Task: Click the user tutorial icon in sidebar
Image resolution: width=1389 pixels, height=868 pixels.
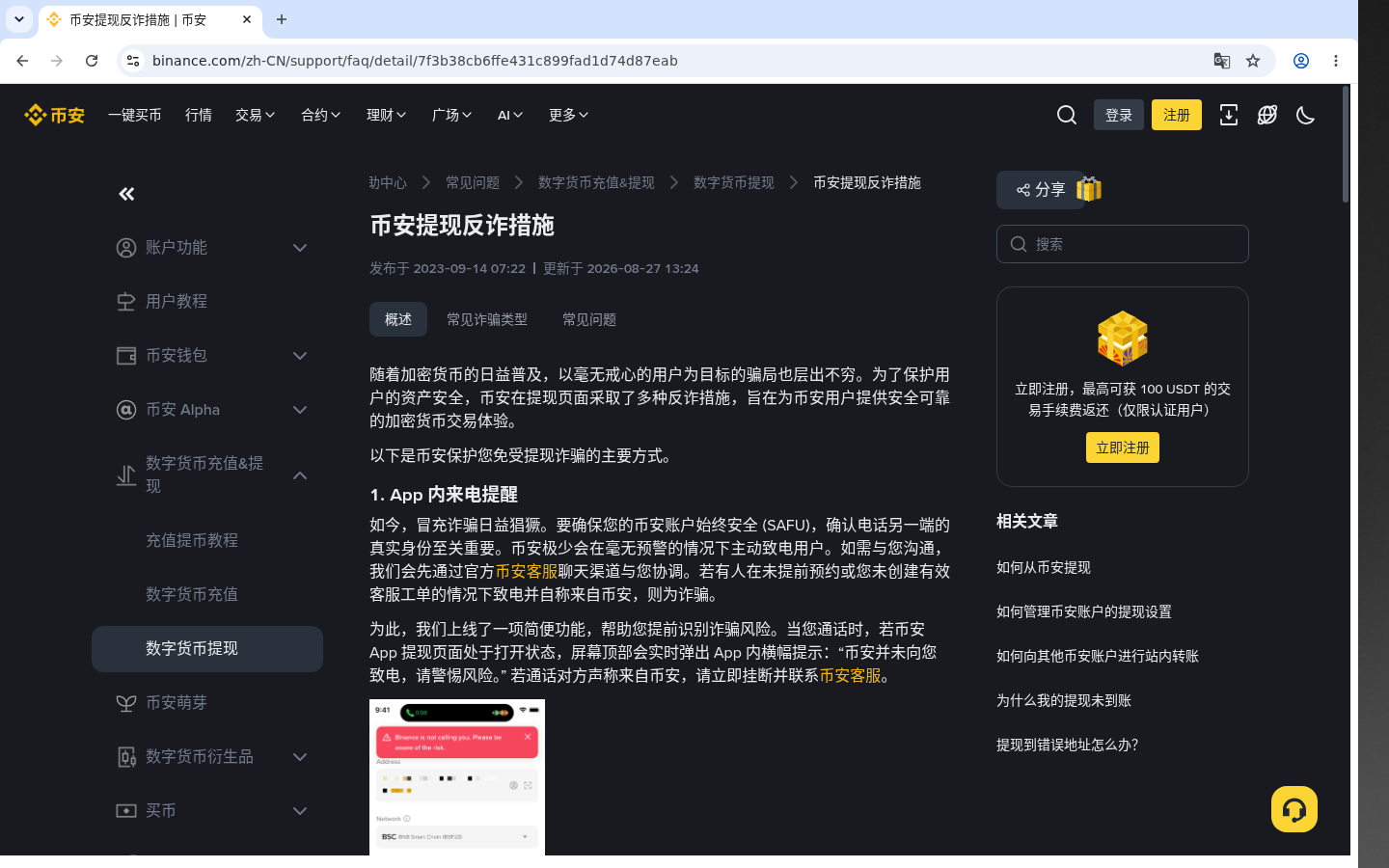Action: 126,302
